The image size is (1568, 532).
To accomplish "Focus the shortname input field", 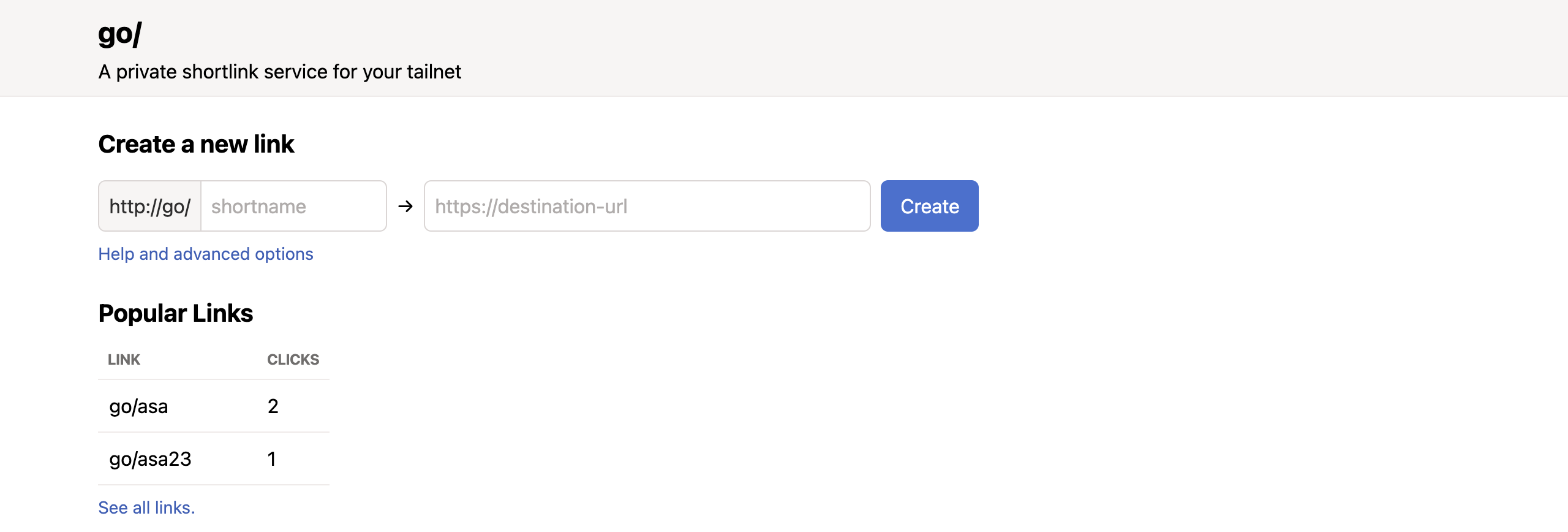I will pyautogui.click(x=294, y=207).
